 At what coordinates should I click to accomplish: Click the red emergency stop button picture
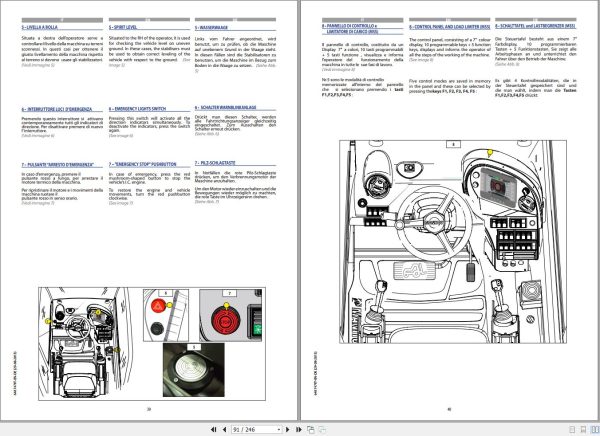click(226, 319)
